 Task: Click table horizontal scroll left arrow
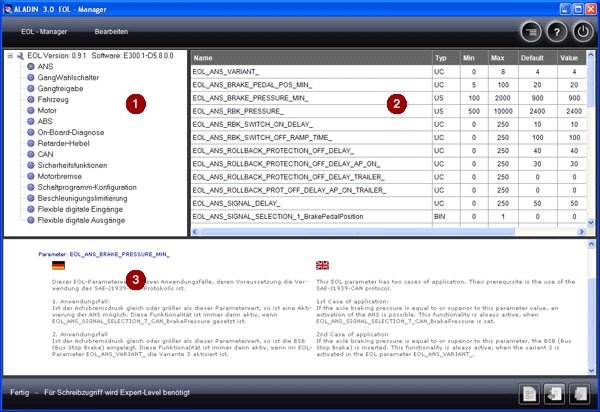195,231
